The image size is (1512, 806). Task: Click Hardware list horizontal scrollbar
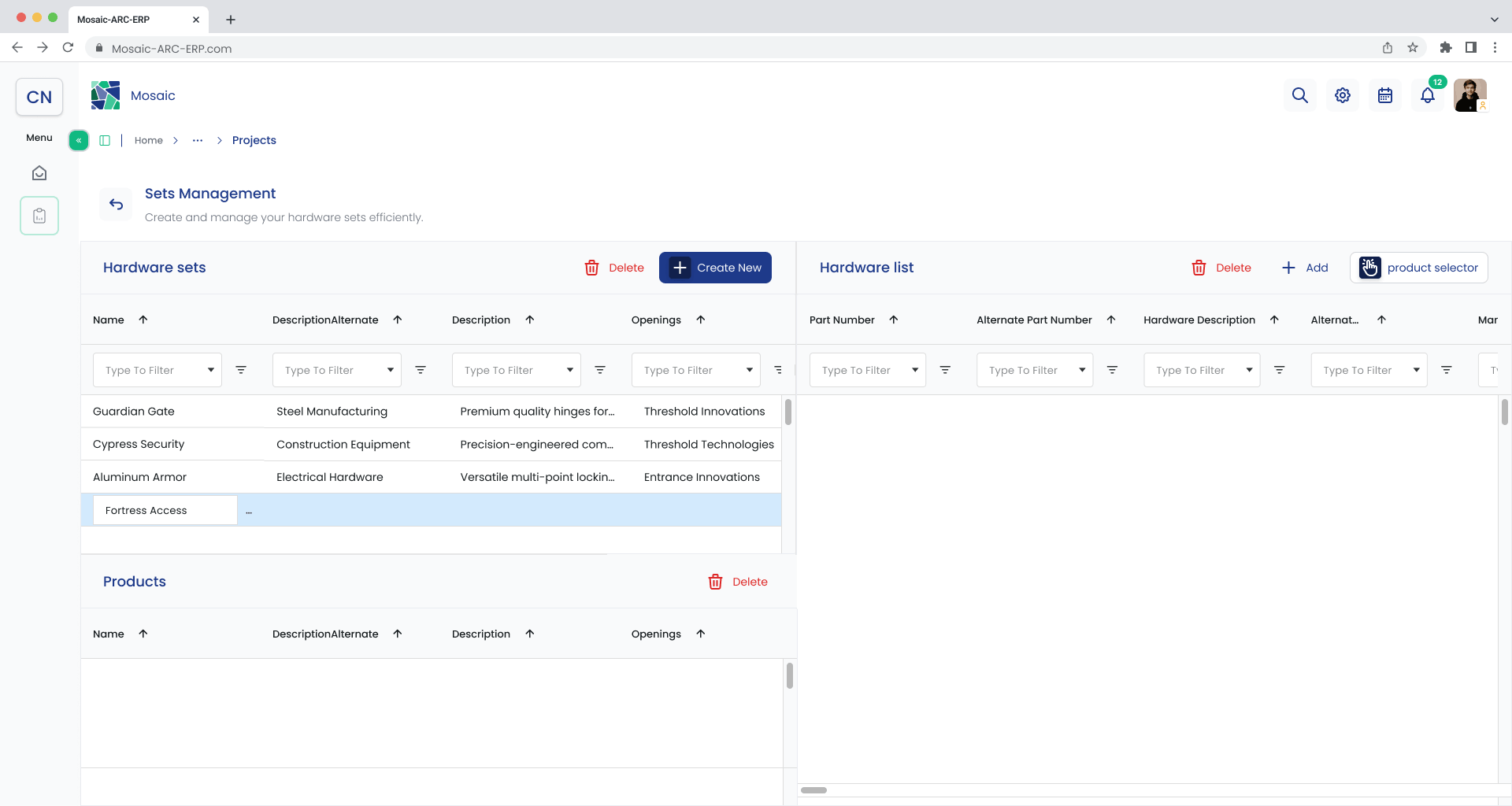814,790
